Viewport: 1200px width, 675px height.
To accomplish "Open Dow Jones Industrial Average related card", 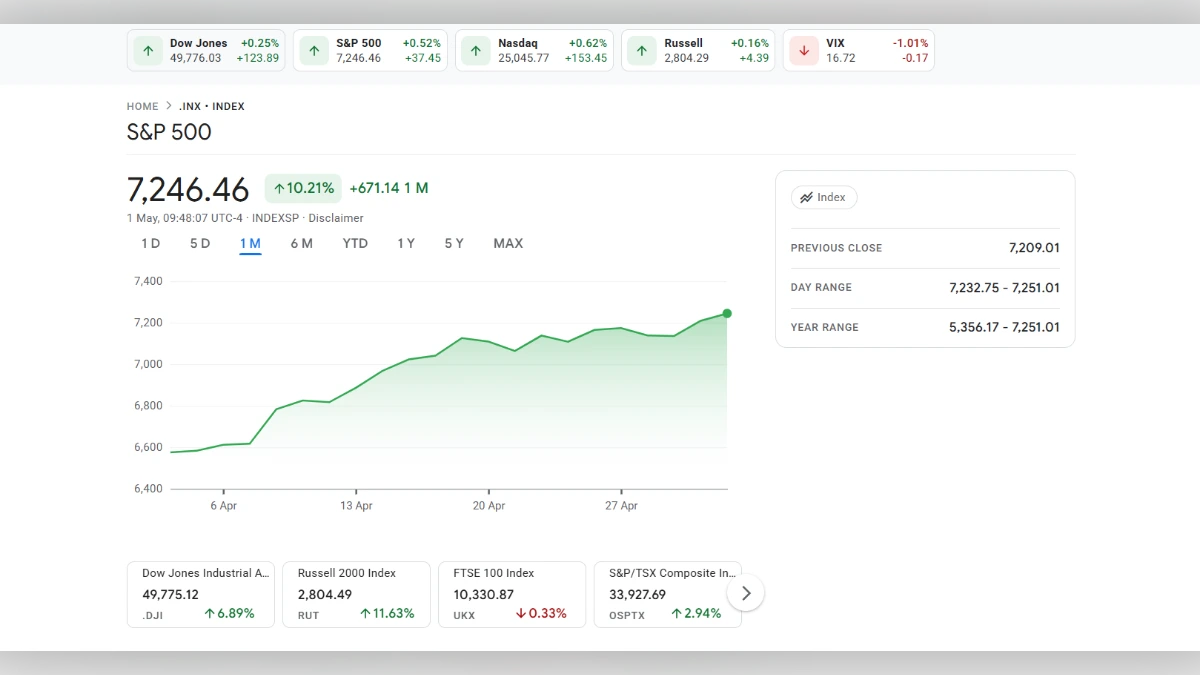I will point(201,594).
